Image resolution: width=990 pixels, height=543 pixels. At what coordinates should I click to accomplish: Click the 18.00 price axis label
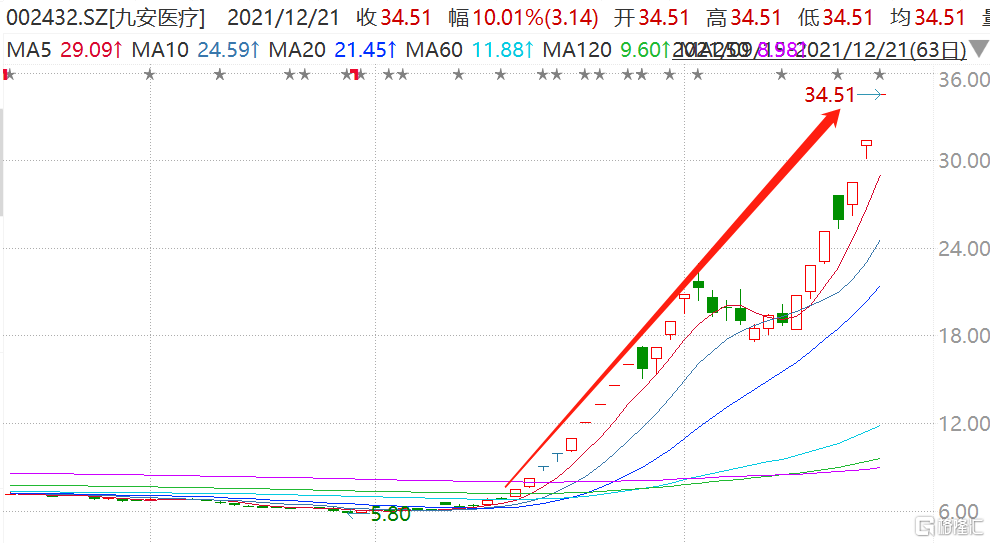point(963,335)
